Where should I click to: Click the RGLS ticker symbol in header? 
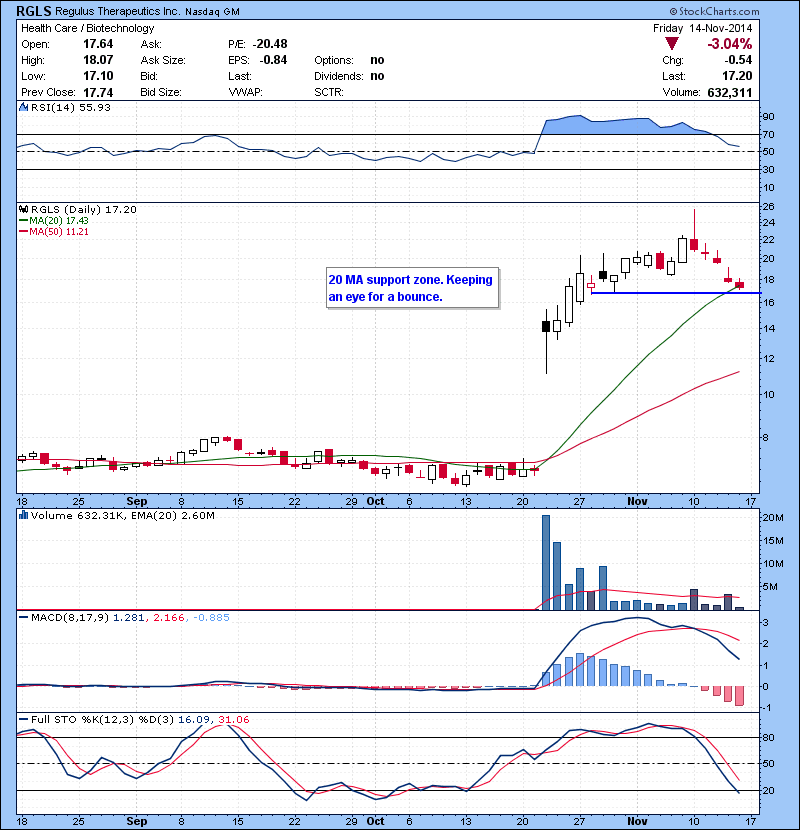click(33, 11)
